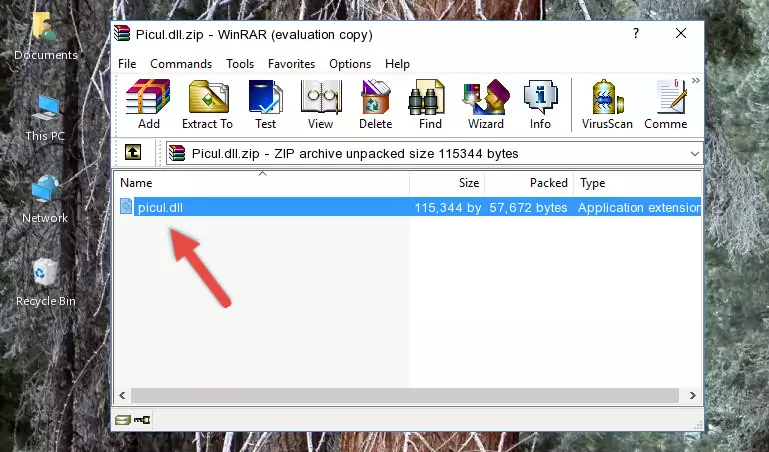Expand the toolbar overflow chevron
Screen dimensions: 769x452
695,81
